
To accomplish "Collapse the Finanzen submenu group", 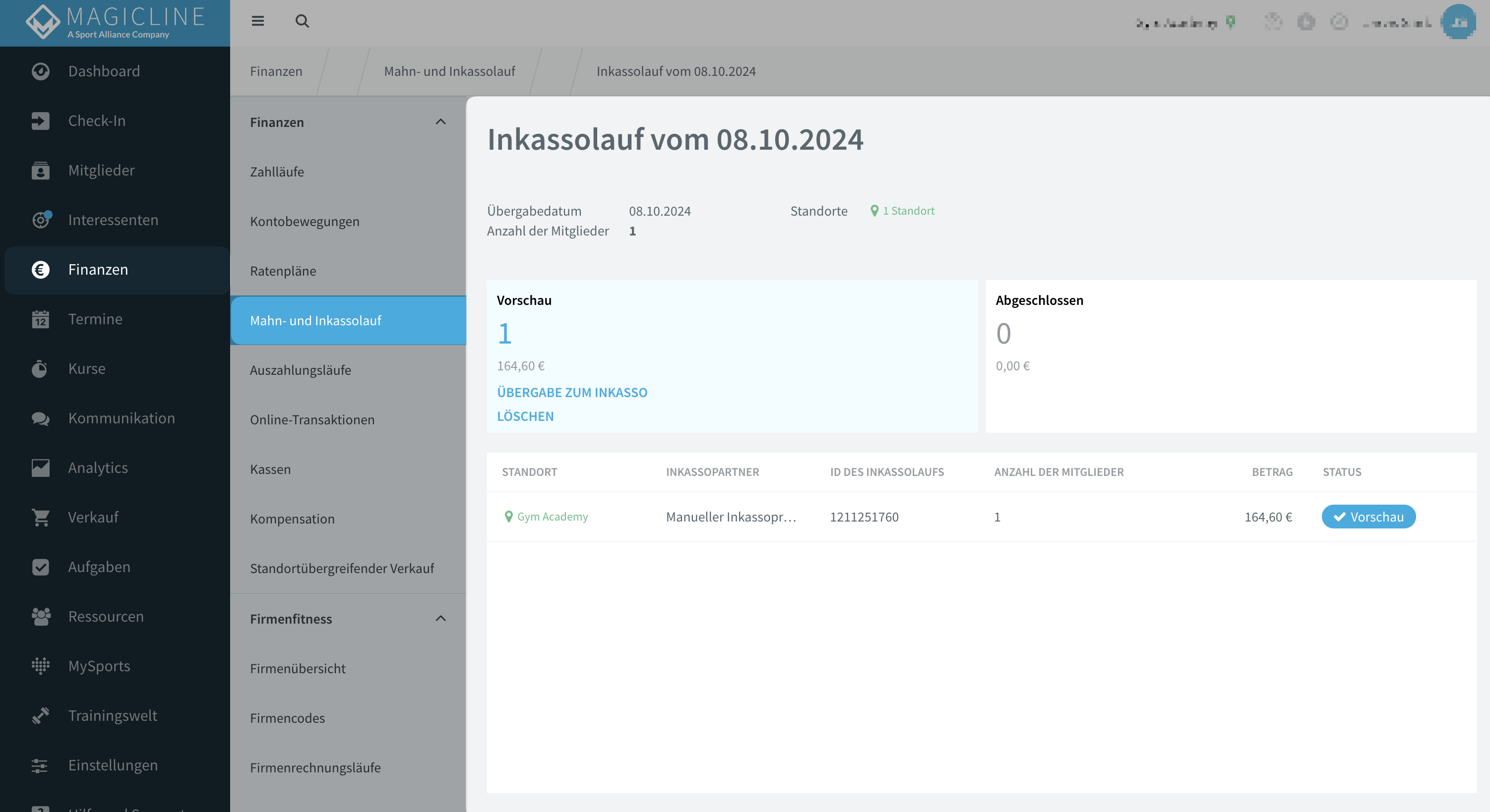I will 441,122.
